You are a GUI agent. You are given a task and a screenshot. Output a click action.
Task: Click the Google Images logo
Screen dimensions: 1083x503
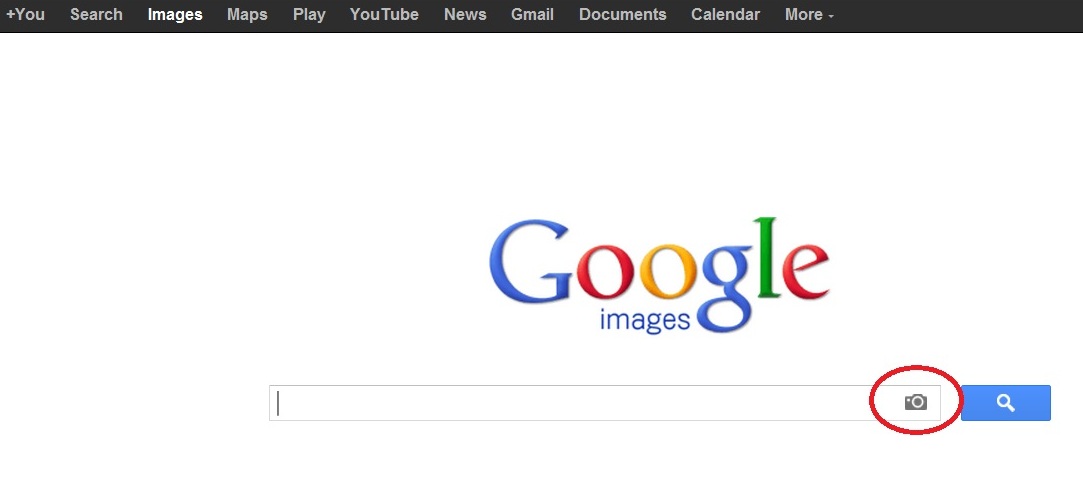click(x=659, y=273)
